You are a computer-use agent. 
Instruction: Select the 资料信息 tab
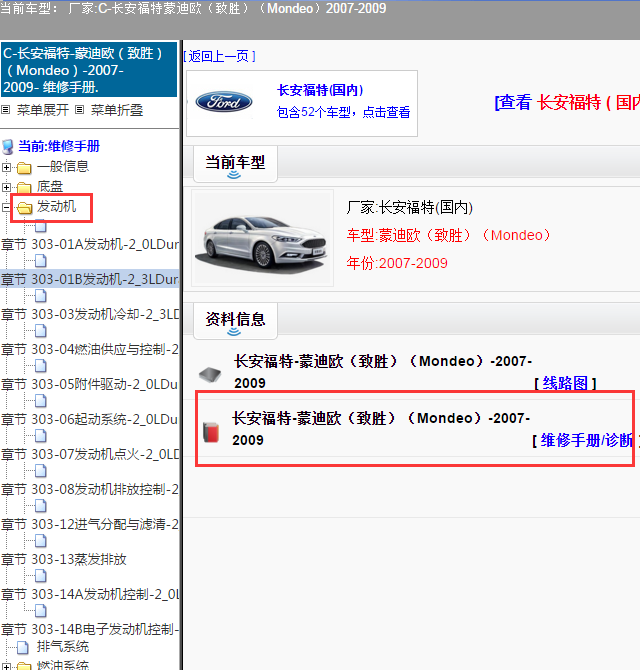pyautogui.click(x=235, y=321)
